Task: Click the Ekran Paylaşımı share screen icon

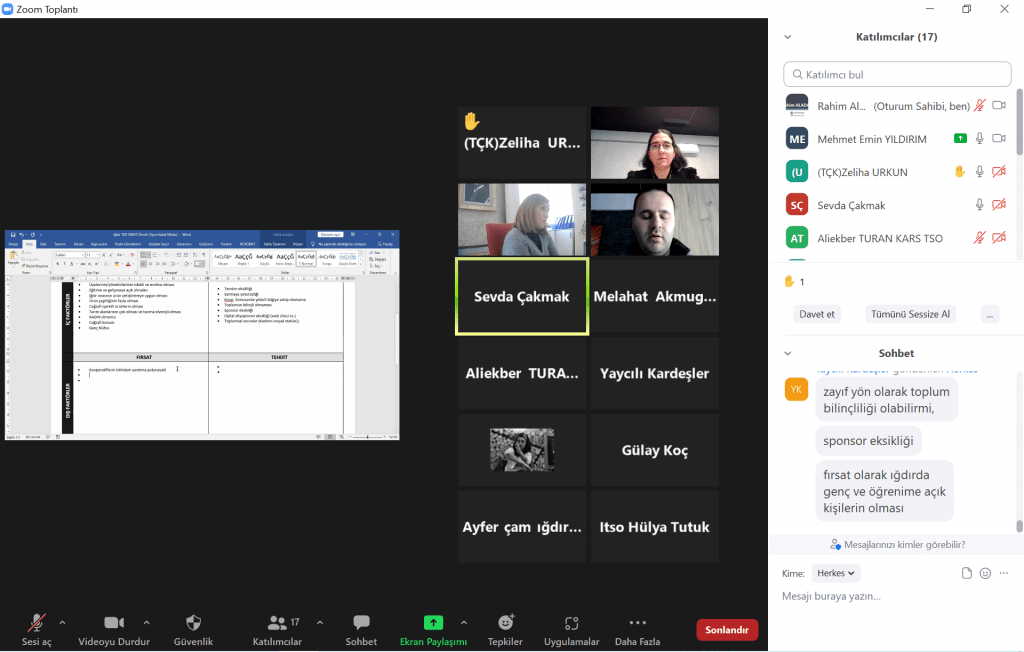Action: 433,623
